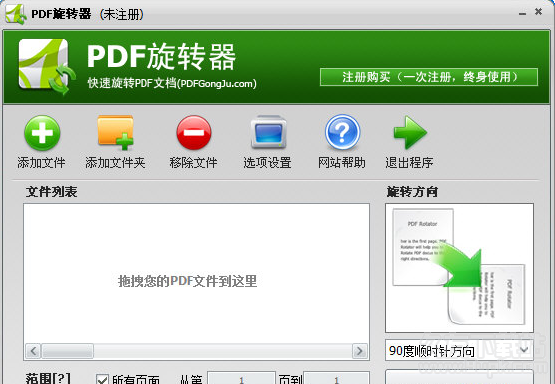Click the rotation preview thumbnail image
555x384 pixels.
point(459,268)
